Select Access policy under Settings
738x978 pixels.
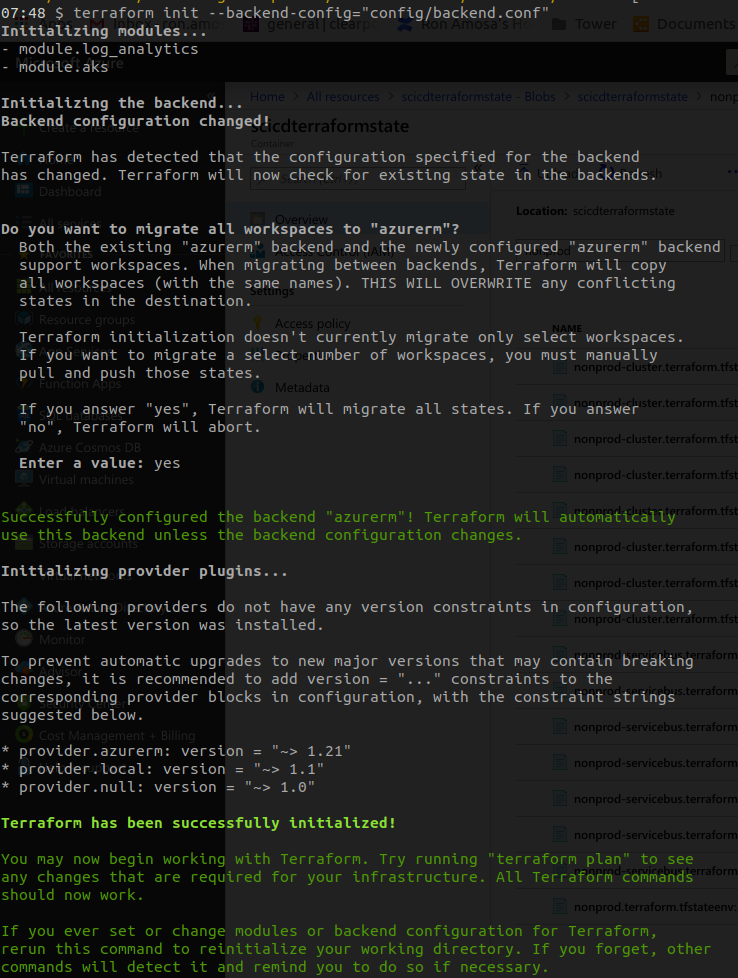click(x=313, y=323)
